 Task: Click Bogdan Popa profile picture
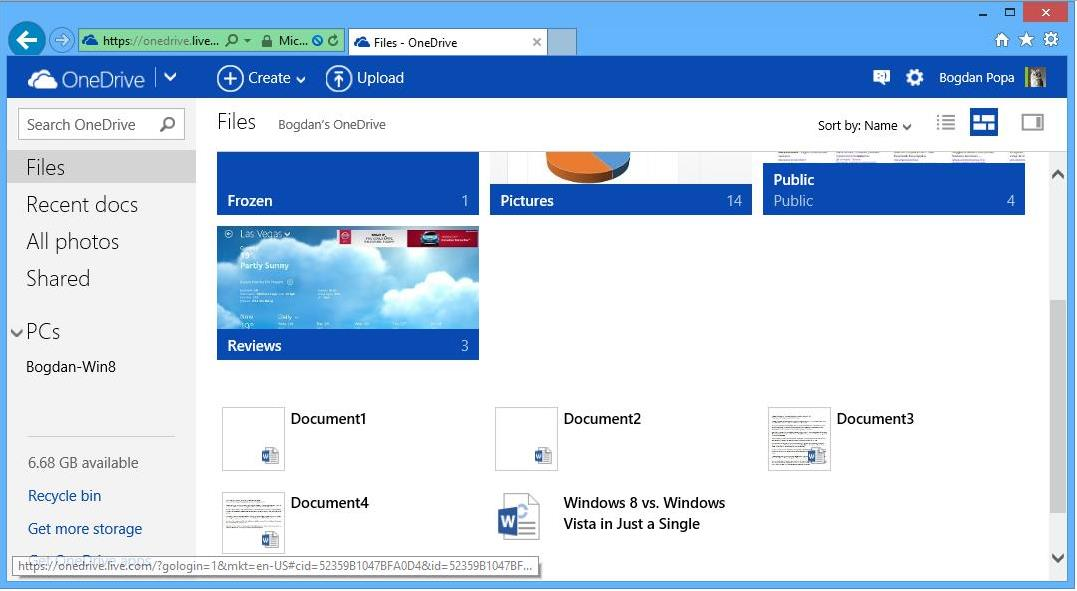pyautogui.click(x=1035, y=77)
